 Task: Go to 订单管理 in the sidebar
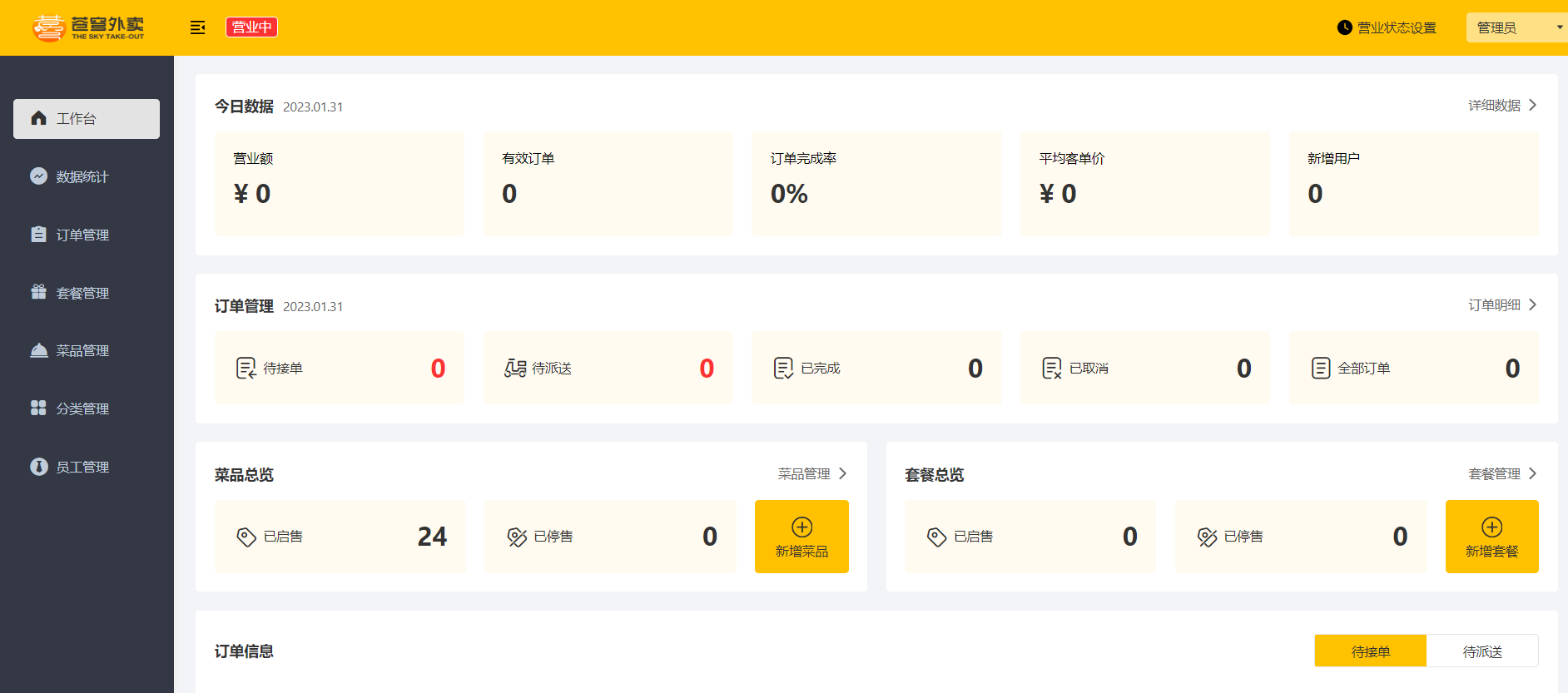pos(82,235)
